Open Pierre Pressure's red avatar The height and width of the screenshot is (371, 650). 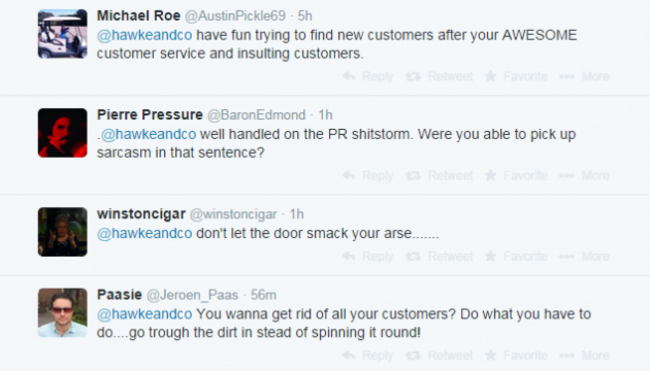[63, 133]
